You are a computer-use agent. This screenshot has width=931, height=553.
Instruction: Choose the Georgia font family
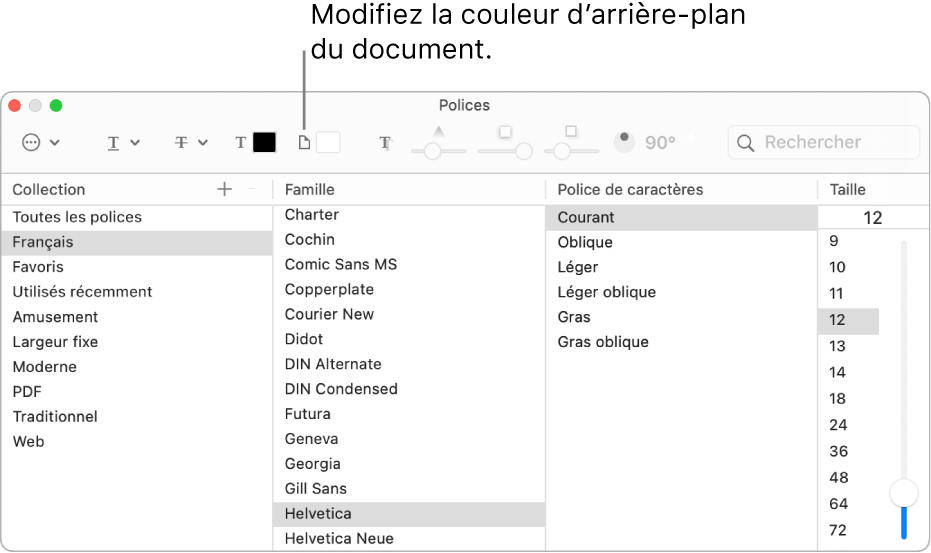pos(312,464)
